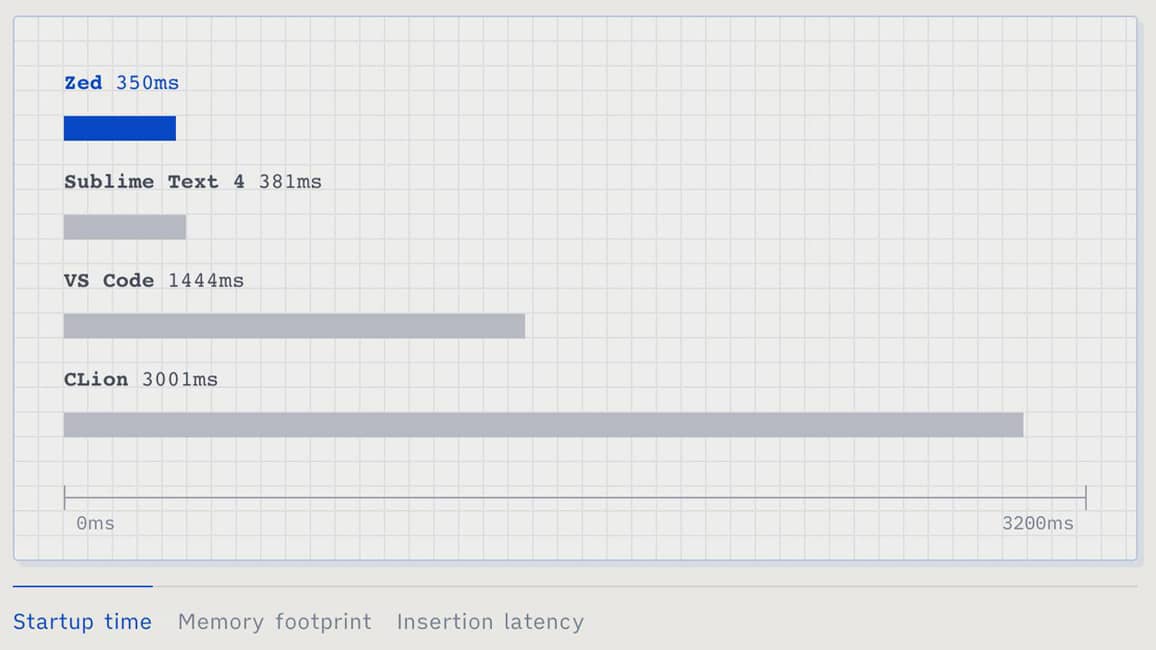Select the Startup time tab
1156x650 pixels.
pyautogui.click(x=82, y=622)
